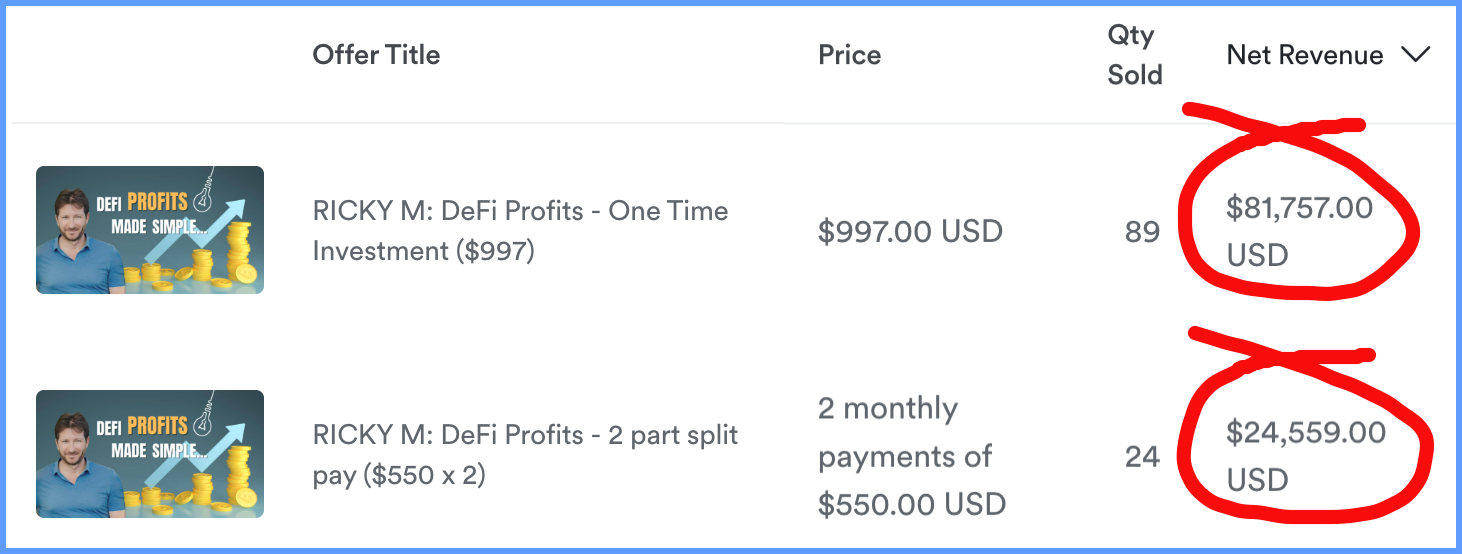The height and width of the screenshot is (554, 1462).
Task: Click the $997.00 USD price cell
Action: tap(910, 232)
